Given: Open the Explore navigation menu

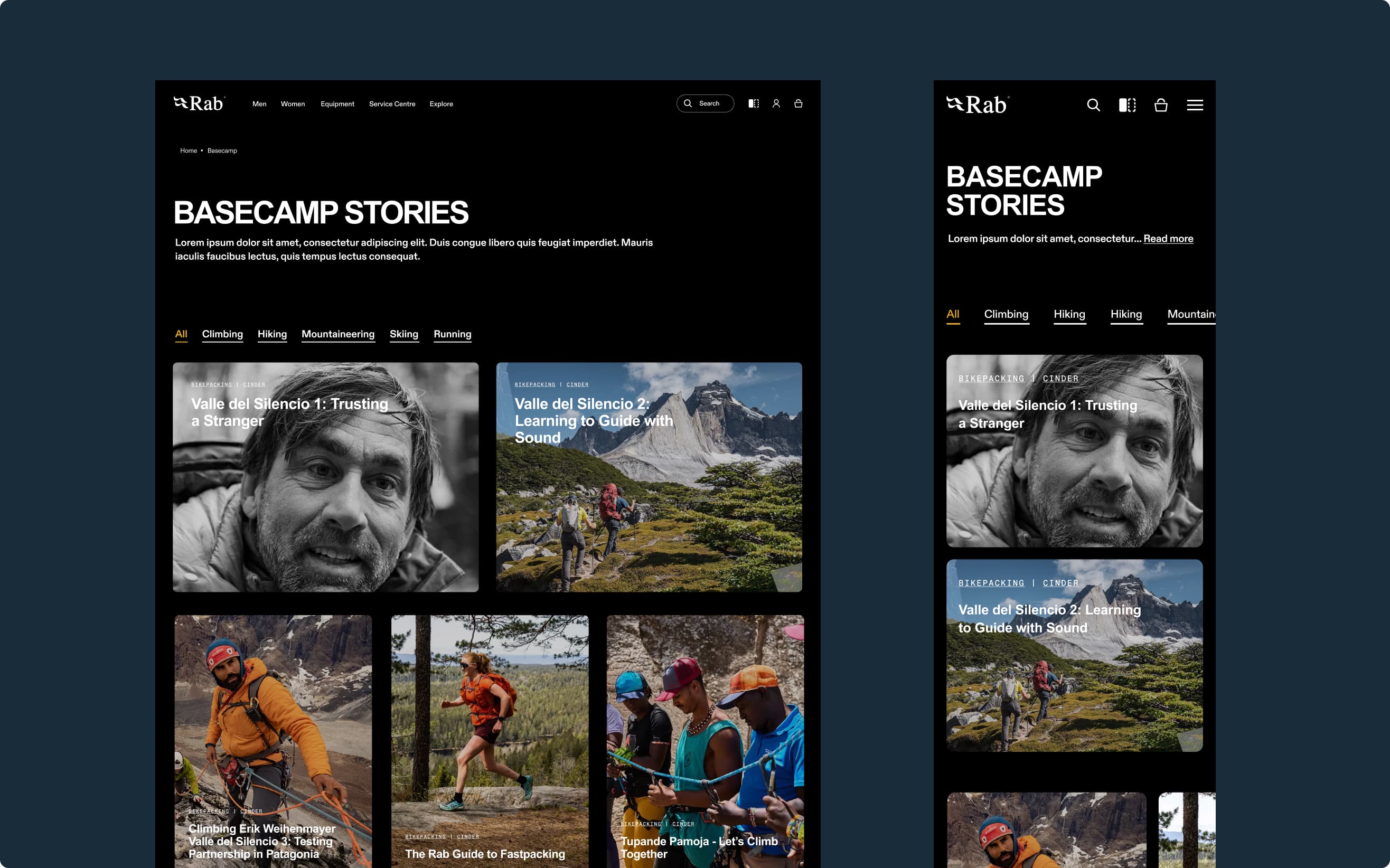Looking at the screenshot, I should tap(441, 104).
